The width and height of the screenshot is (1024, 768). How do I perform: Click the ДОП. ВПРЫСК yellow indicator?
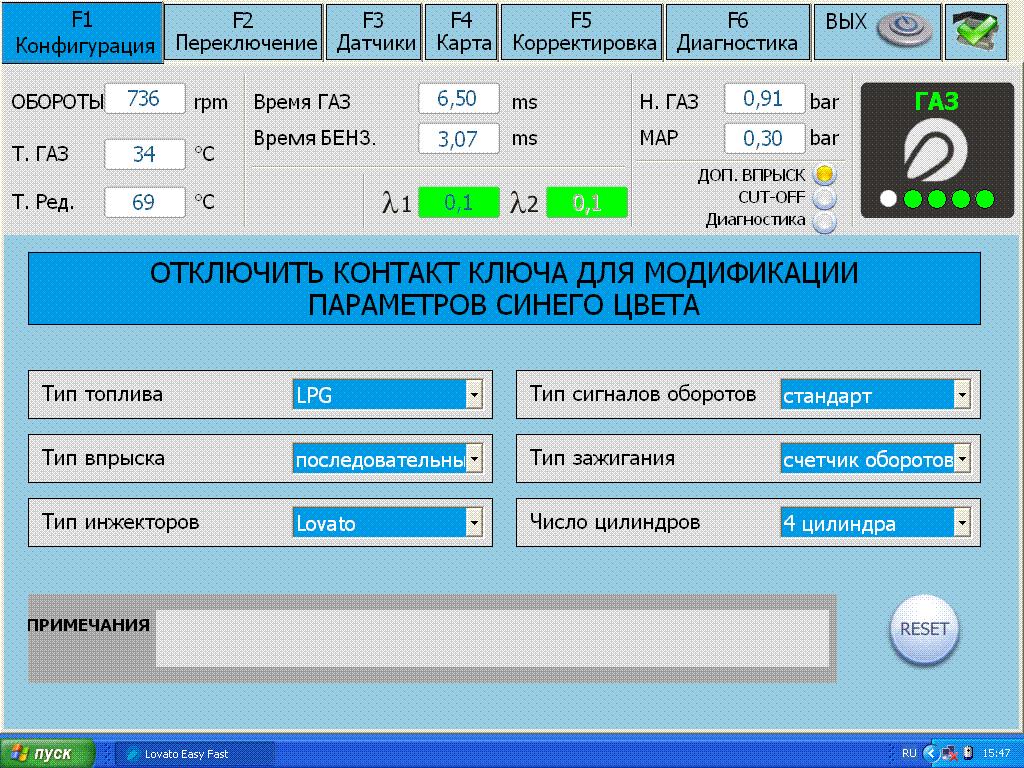[825, 174]
